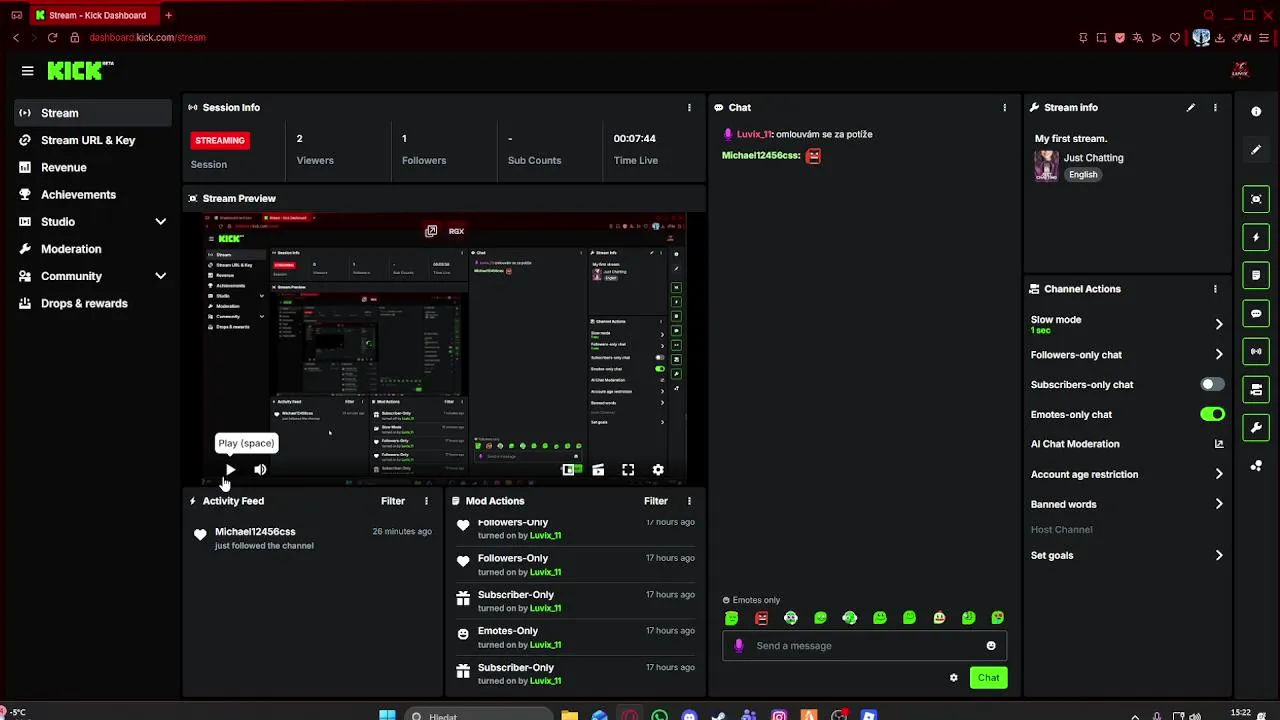Click the English language tag
The image size is (1280, 720).
pos(1082,174)
